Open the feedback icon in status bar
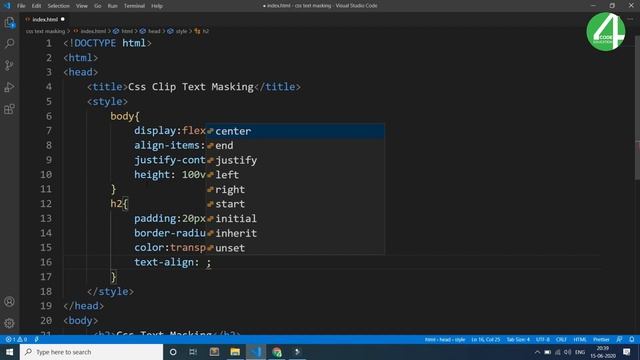Screen dimensions: 640x360 point(620,339)
